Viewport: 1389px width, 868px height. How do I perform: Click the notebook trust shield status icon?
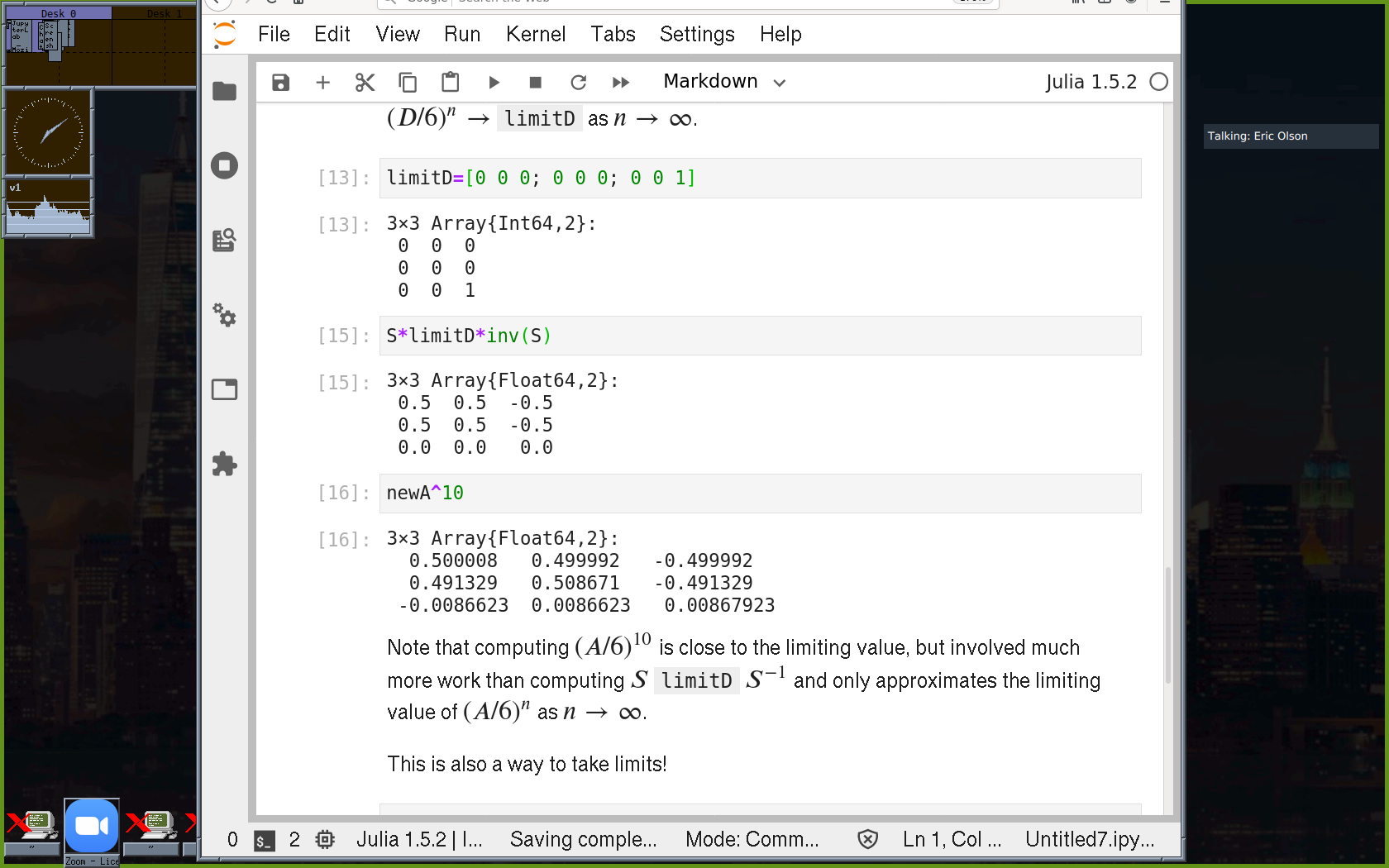click(x=867, y=840)
